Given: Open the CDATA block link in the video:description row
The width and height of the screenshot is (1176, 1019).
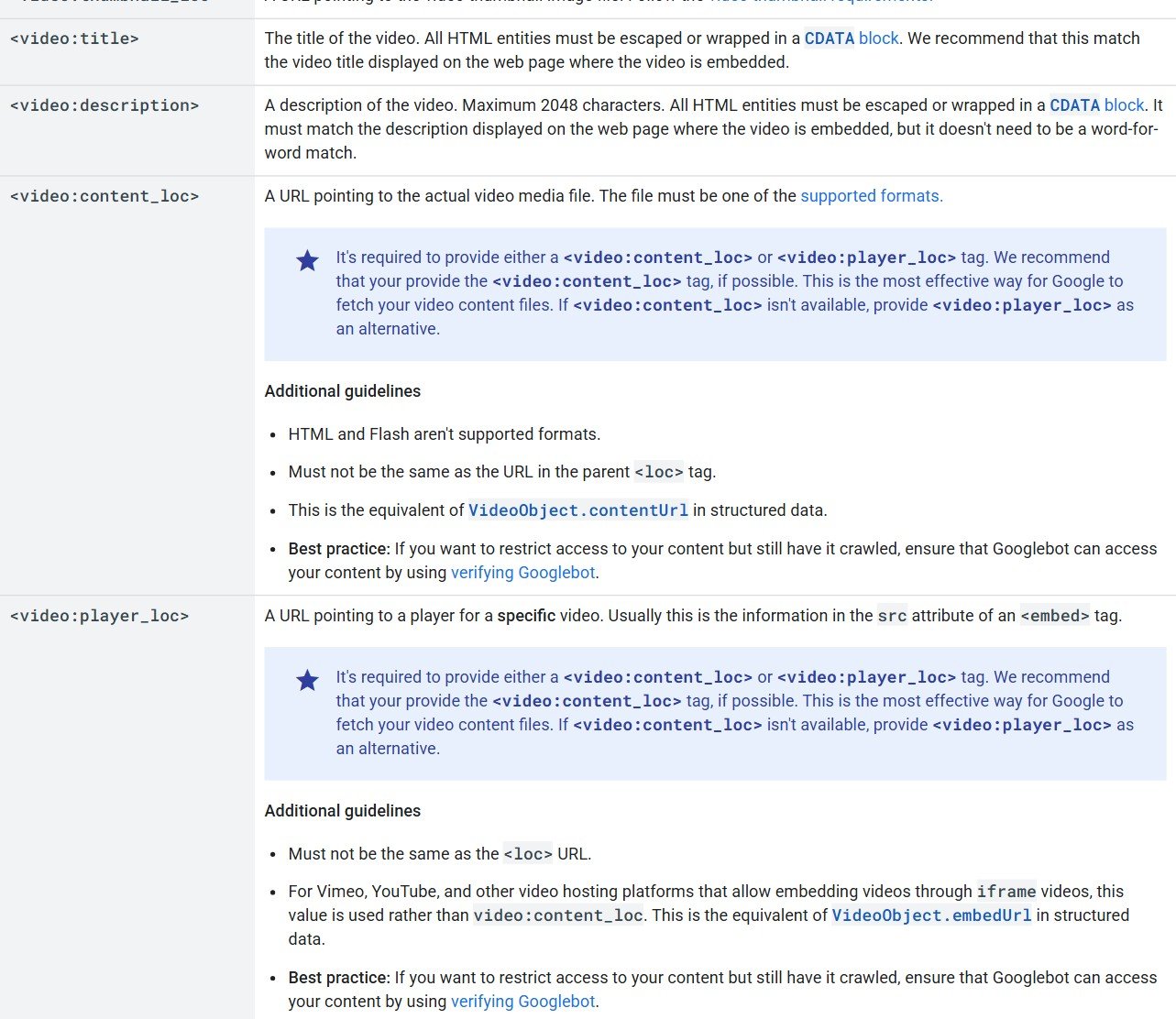Looking at the screenshot, I should coord(1097,105).
